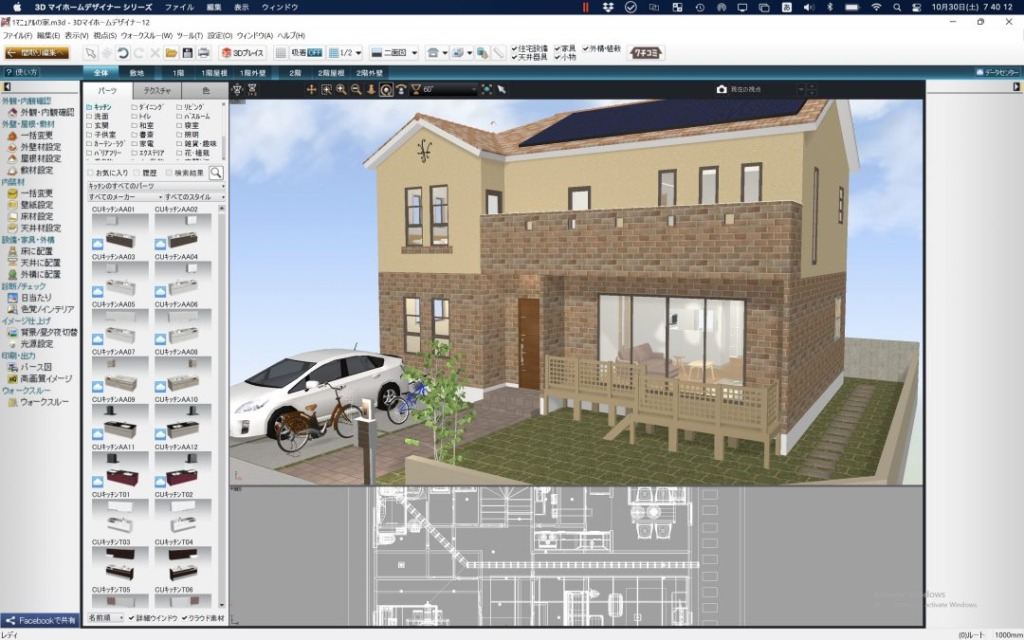The width and height of the screenshot is (1024, 640).
Task: Click the Undo arrow icon in the toolbar
Action: point(123,53)
